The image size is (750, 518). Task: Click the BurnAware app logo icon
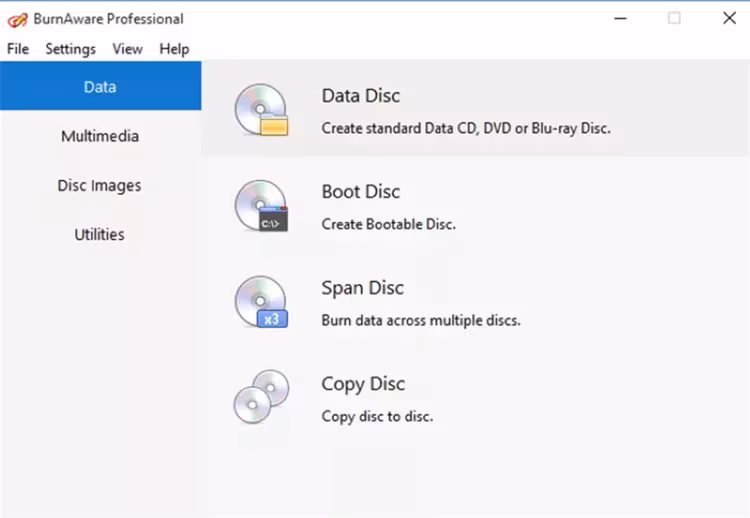[x=18, y=19]
